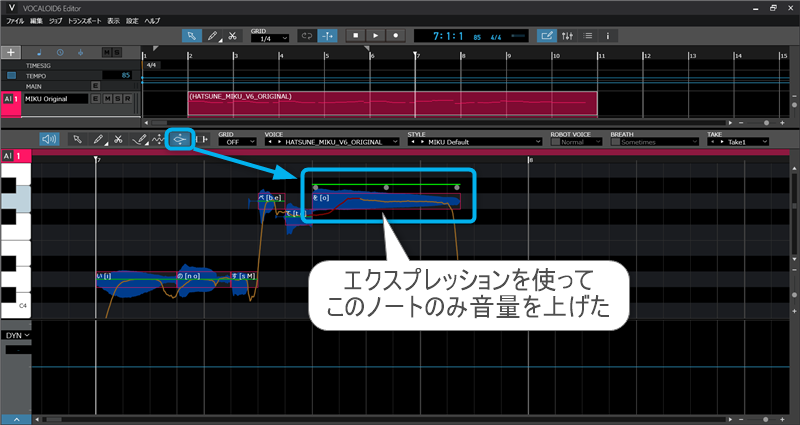The width and height of the screenshot is (800, 425).
Task: Select the note length bracket tool
Action: [x=202, y=139]
